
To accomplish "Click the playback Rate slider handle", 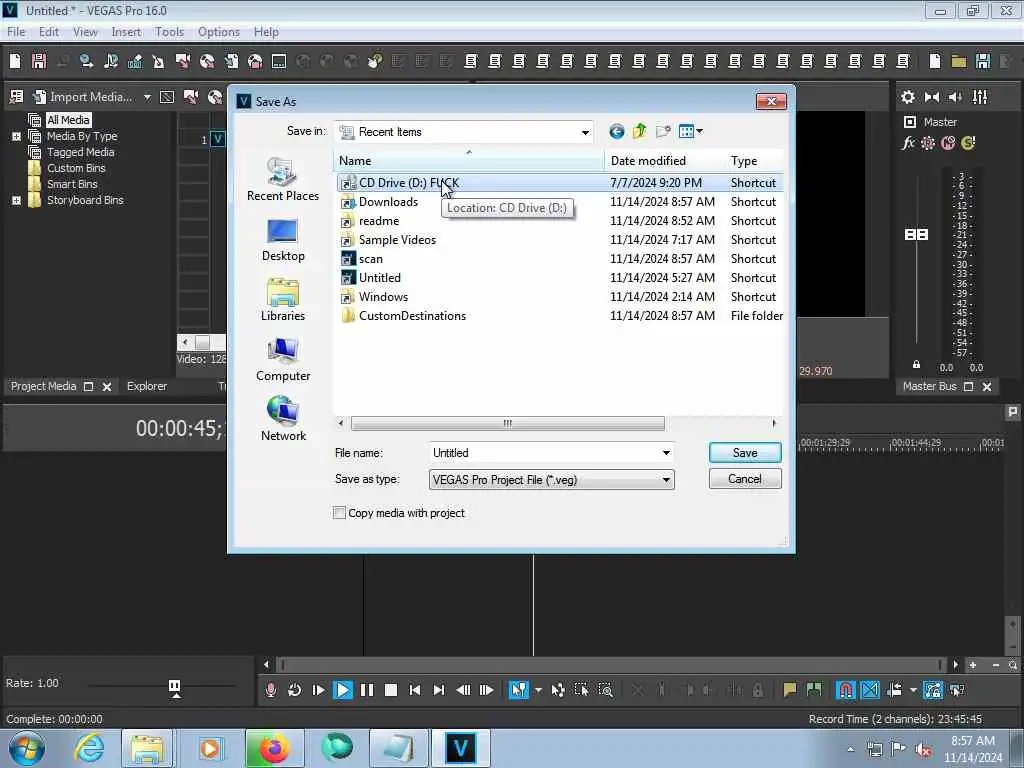I will 174,686.
